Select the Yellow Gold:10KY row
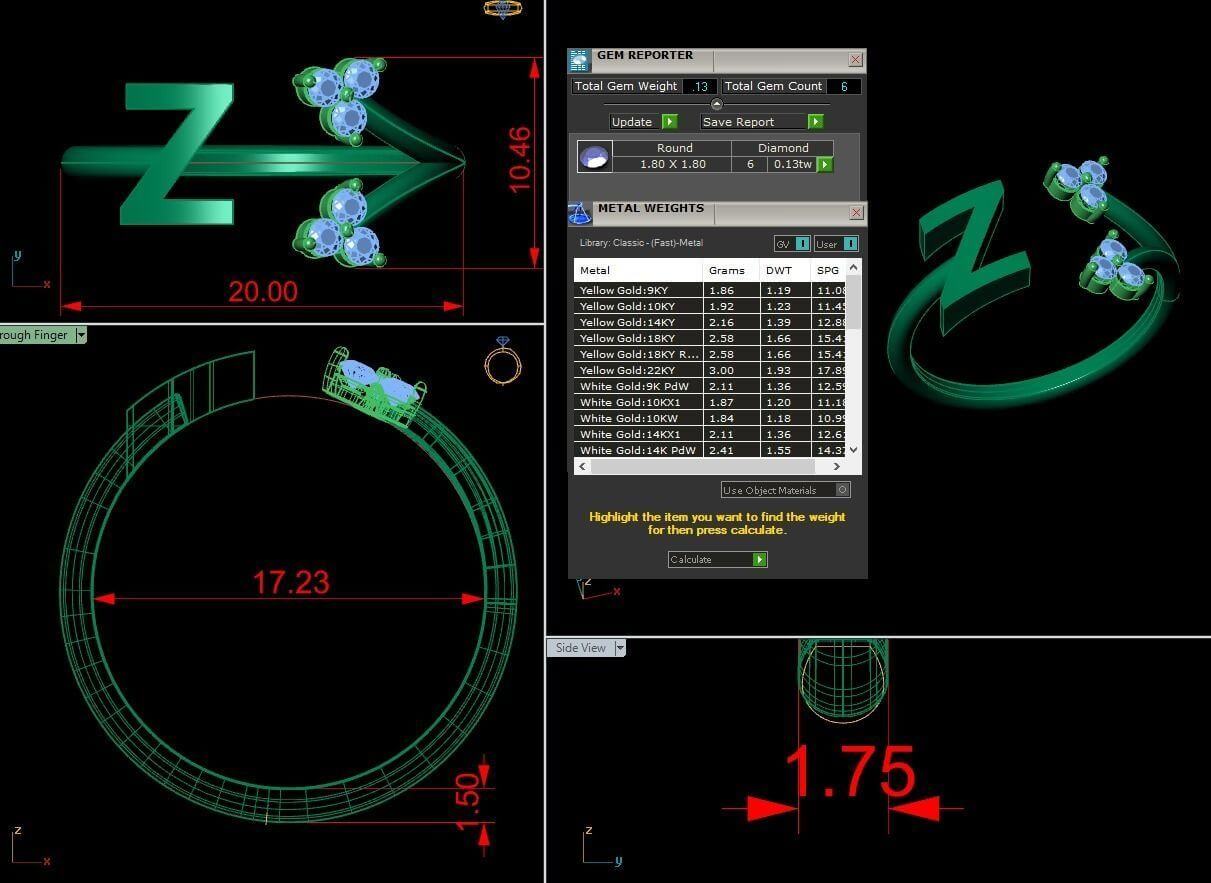1211x883 pixels. click(710, 307)
